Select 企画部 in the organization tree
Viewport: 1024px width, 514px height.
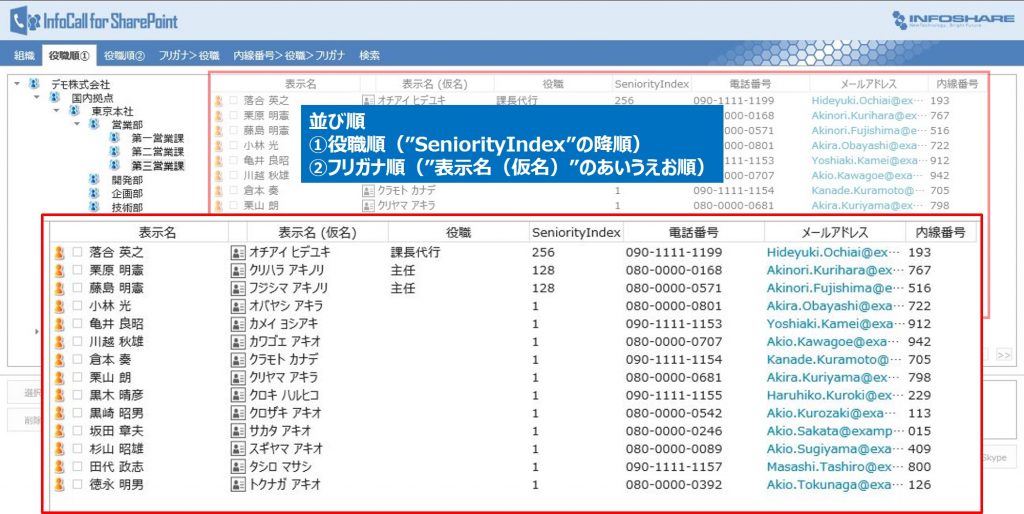127,193
